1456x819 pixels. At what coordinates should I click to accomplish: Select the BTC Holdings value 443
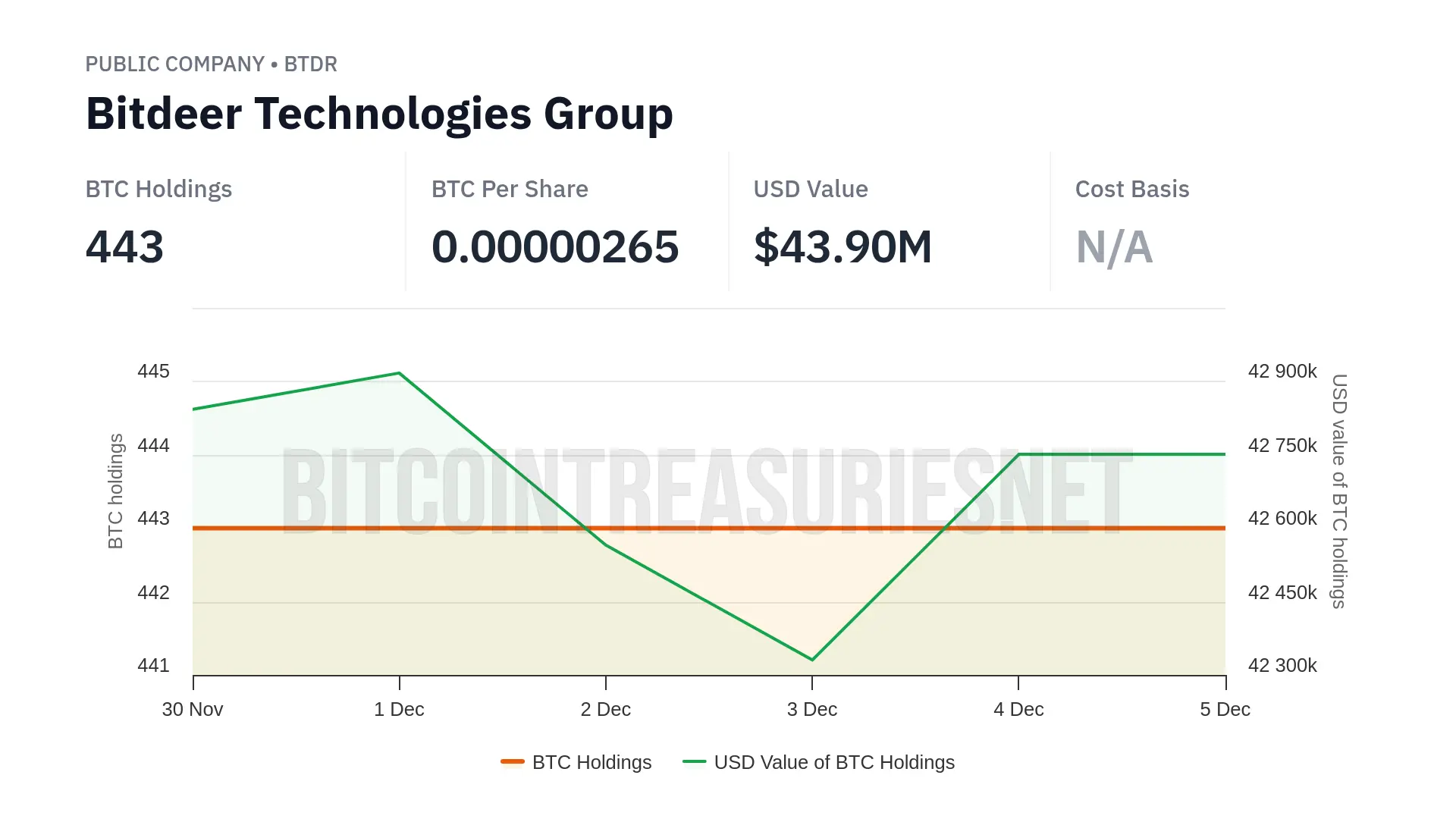click(124, 247)
